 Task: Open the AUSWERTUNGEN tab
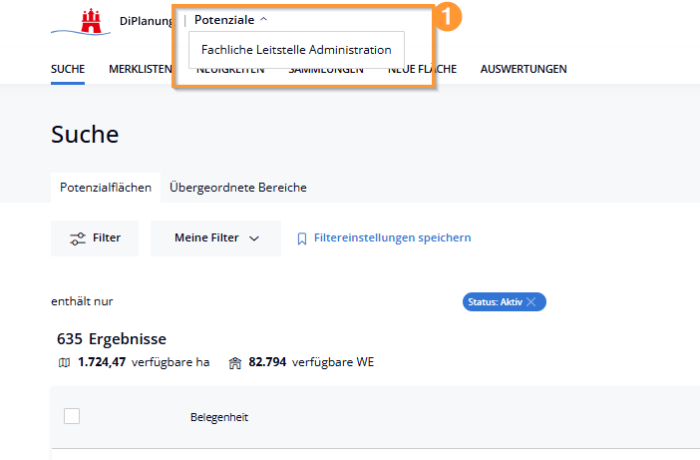point(523,69)
